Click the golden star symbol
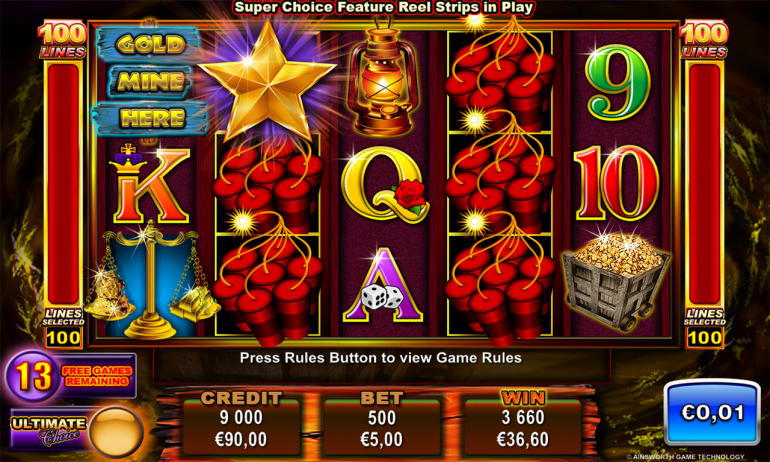Screen dimensions: 770x462 [x=268, y=81]
